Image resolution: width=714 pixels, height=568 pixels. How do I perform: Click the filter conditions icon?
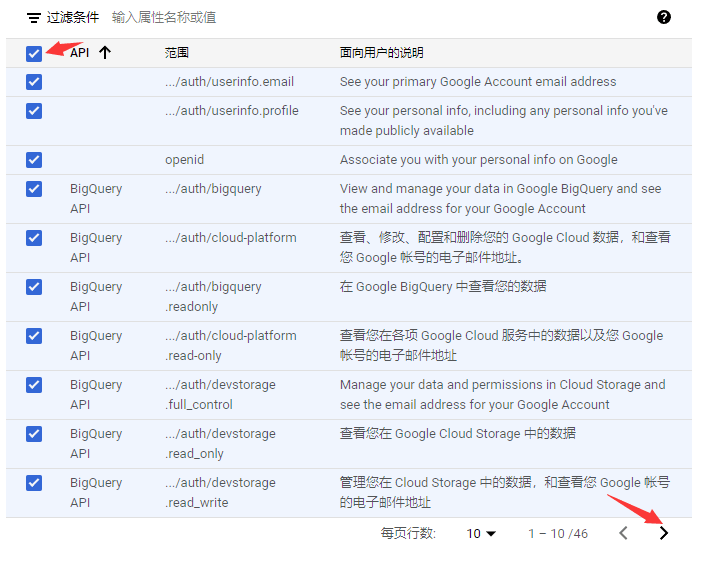click(34, 18)
